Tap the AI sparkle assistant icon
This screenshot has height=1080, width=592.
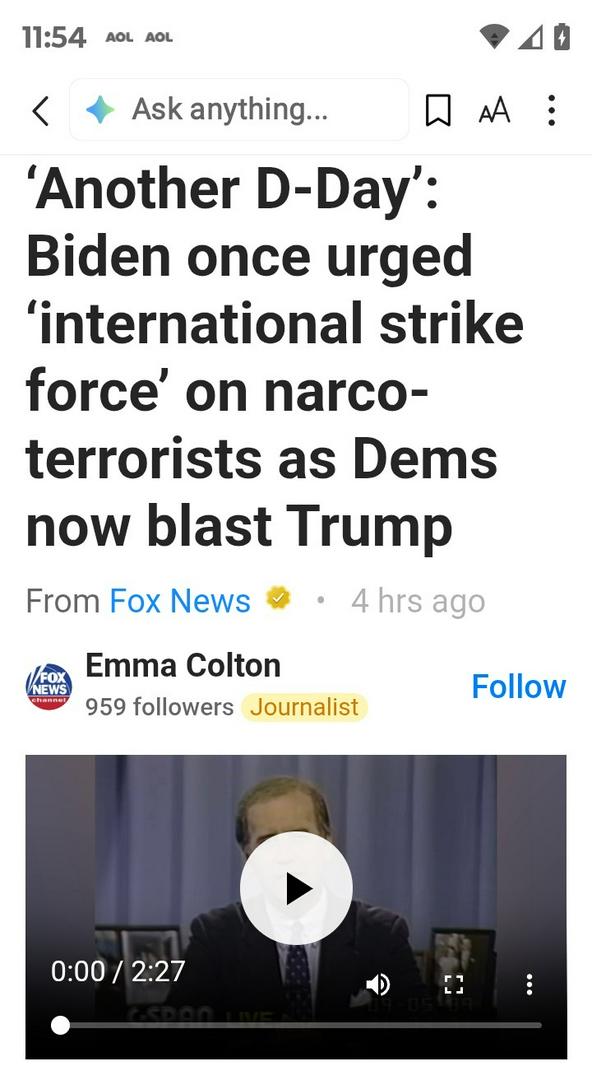pyautogui.click(x=100, y=110)
